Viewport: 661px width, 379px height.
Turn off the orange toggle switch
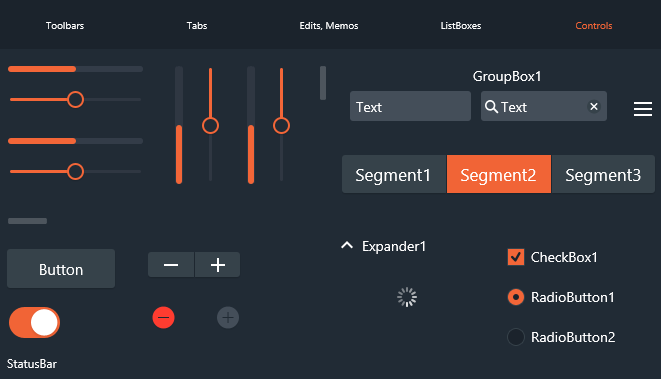35,323
